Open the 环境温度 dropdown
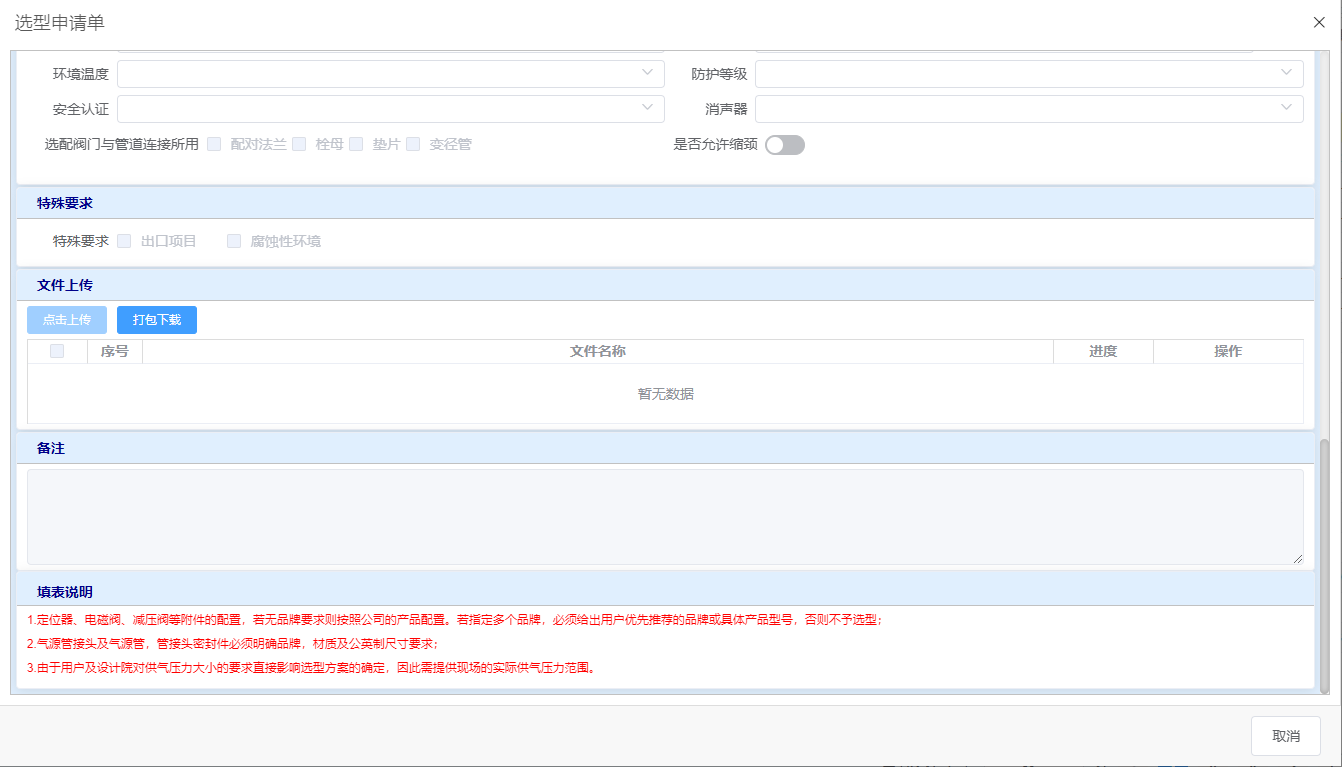The width and height of the screenshot is (1342, 767). click(x=390, y=74)
